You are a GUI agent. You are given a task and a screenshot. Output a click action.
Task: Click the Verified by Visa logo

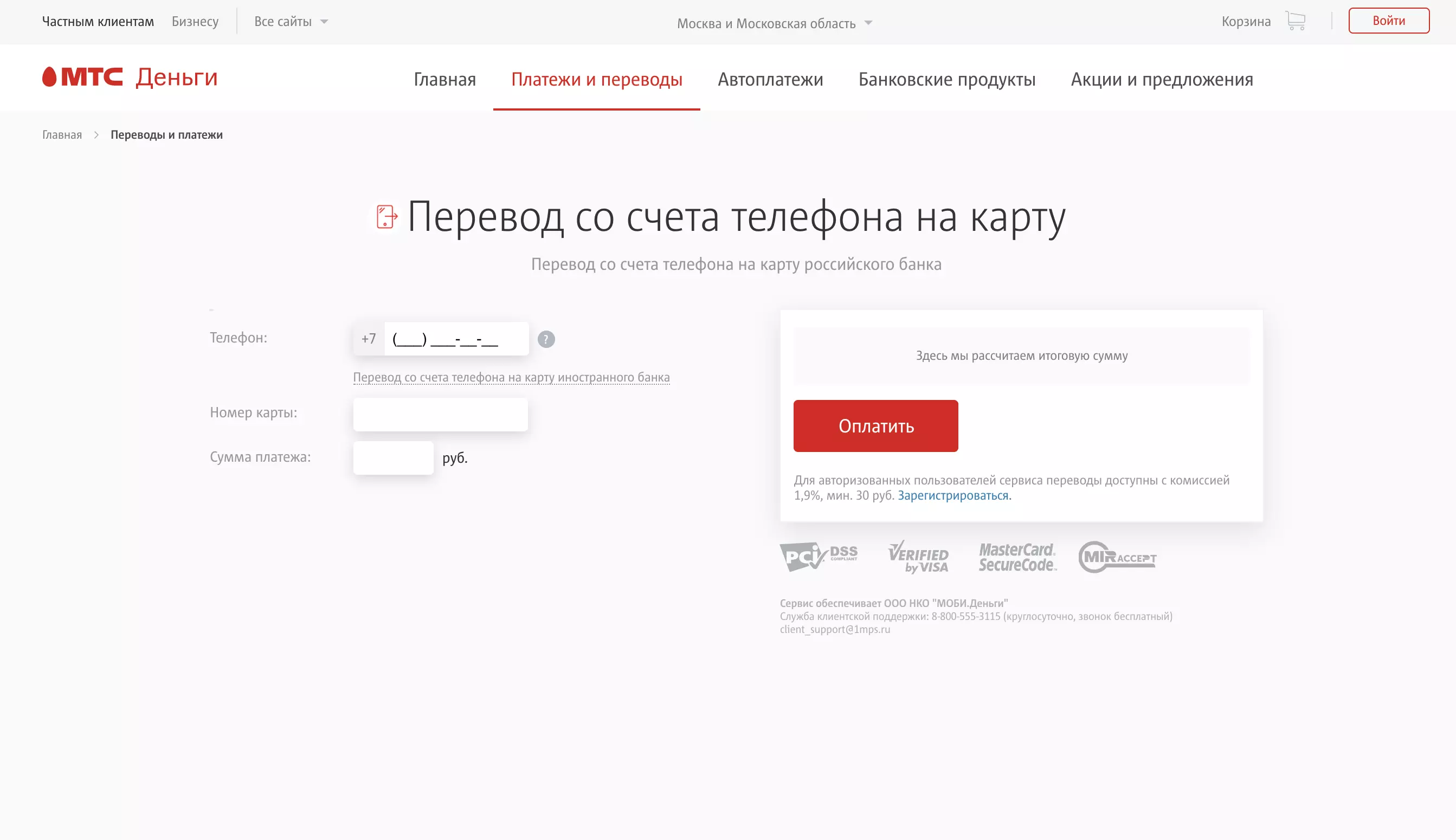pyautogui.click(x=918, y=557)
